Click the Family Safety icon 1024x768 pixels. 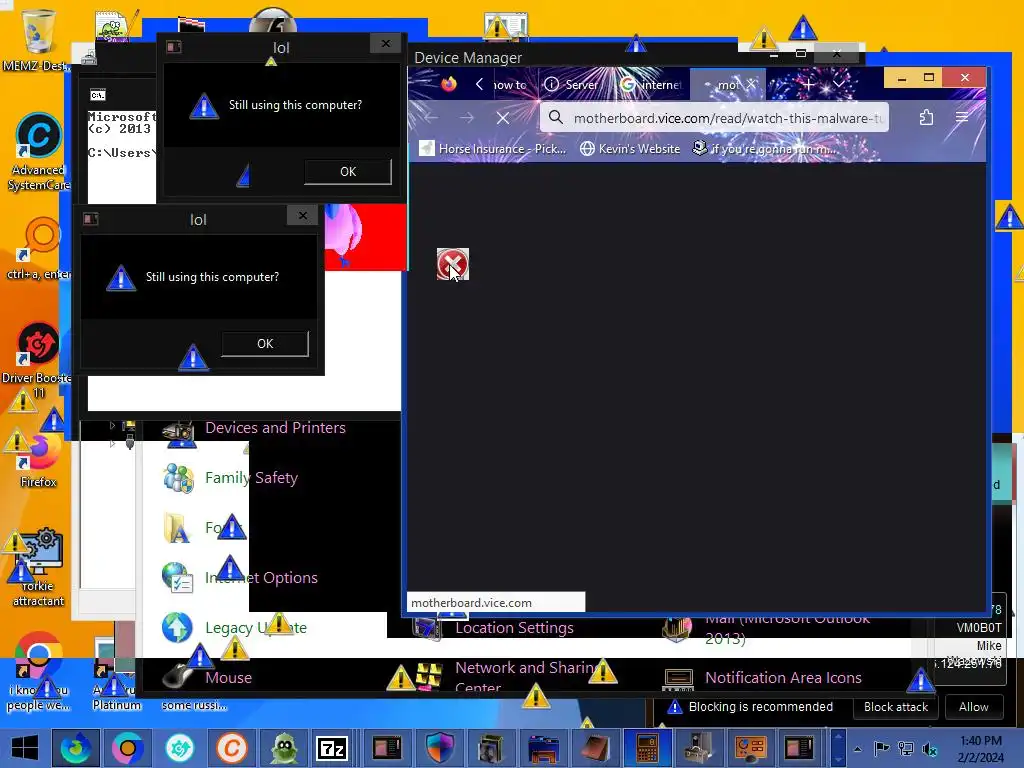pos(178,478)
